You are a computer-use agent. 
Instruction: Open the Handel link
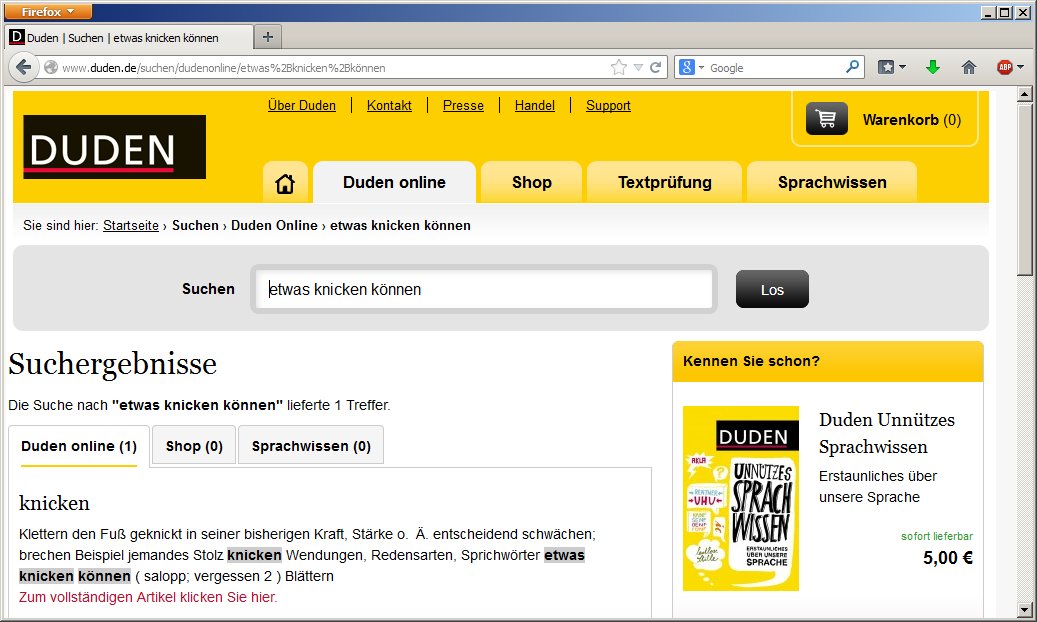tap(534, 106)
